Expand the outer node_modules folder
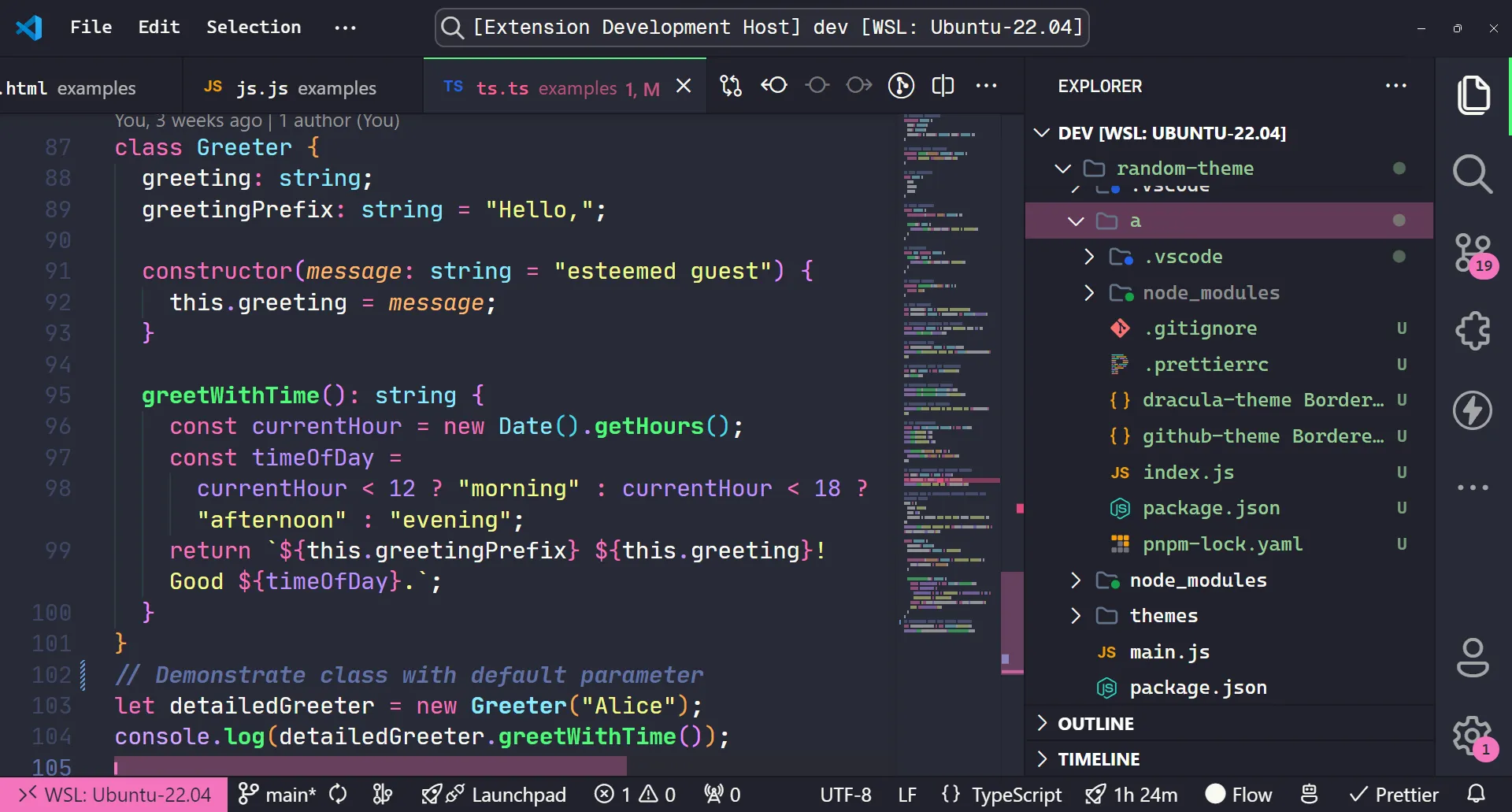 click(x=1228, y=580)
